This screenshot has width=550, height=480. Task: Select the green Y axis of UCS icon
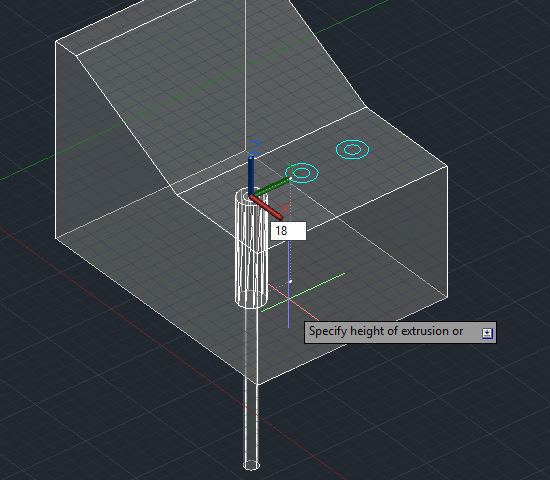272,186
